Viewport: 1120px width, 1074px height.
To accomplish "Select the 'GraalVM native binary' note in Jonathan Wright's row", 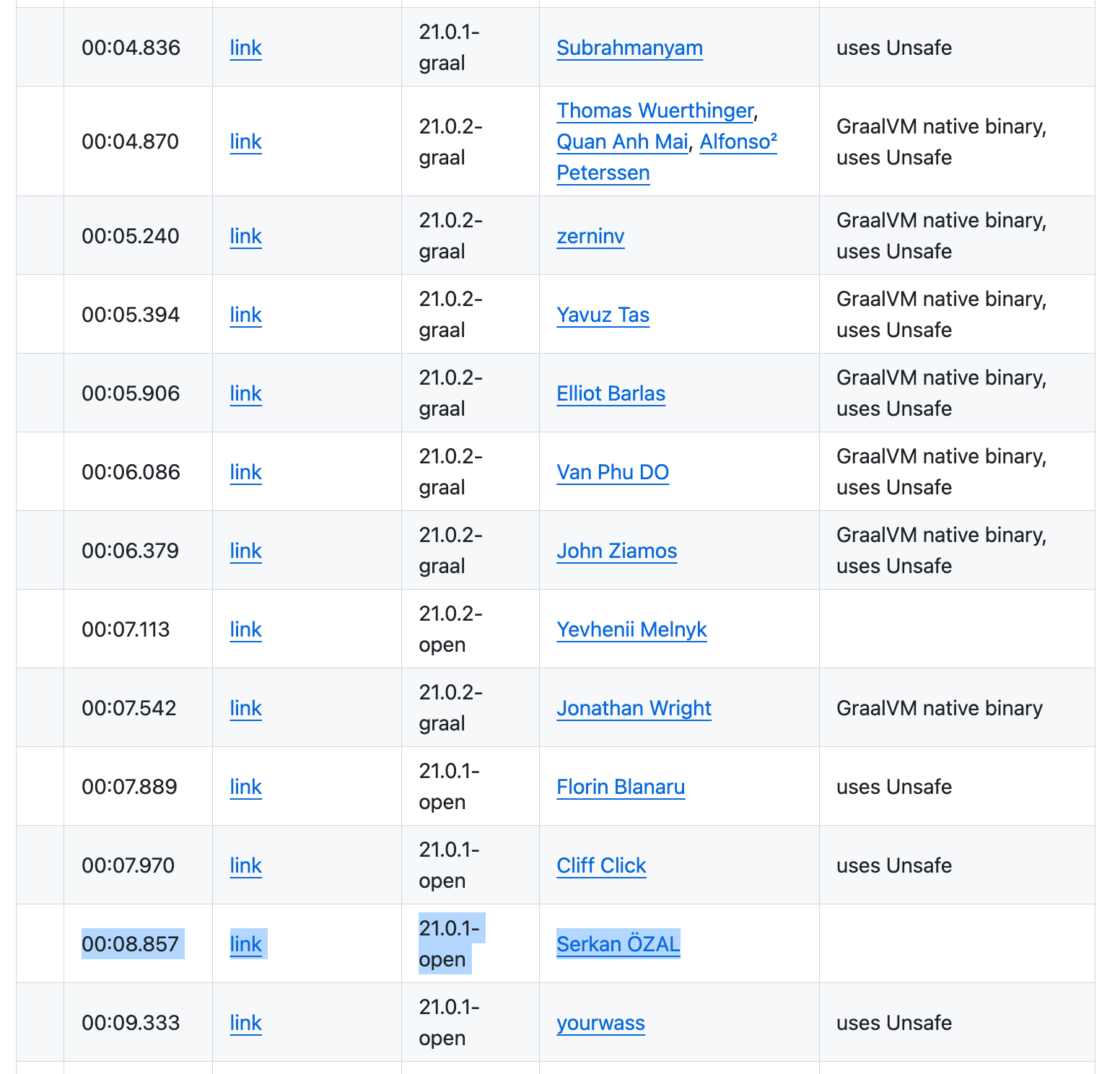I will [x=940, y=708].
